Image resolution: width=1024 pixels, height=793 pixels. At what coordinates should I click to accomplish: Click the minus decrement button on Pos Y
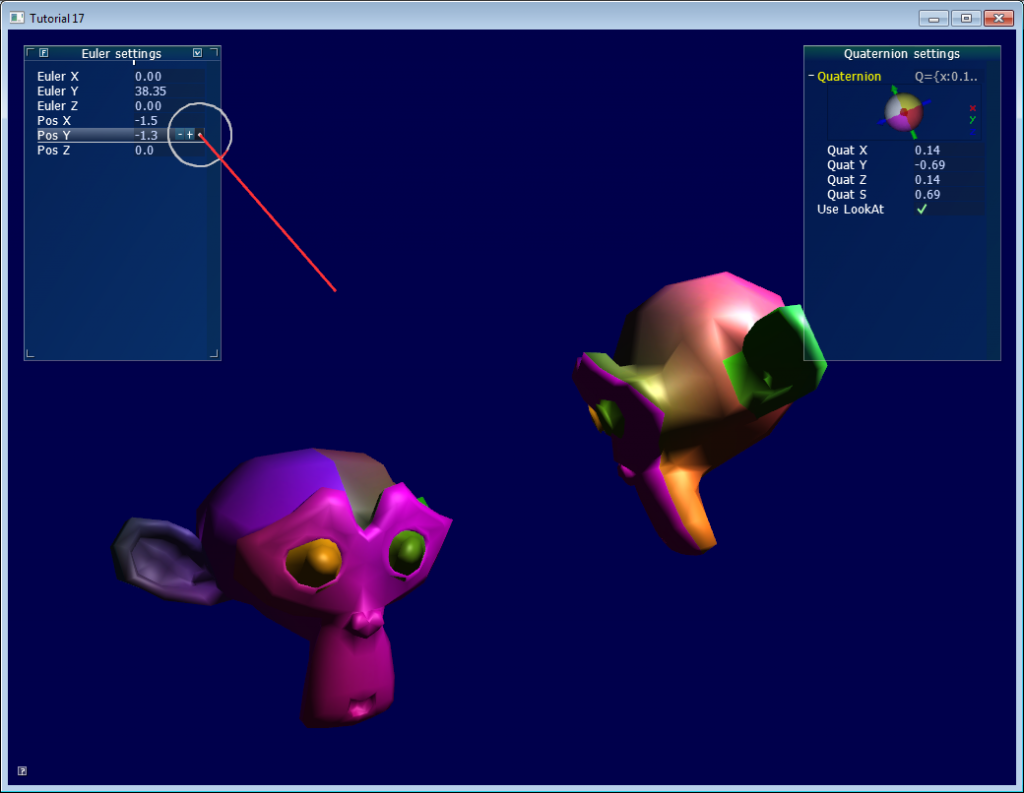tap(180, 135)
